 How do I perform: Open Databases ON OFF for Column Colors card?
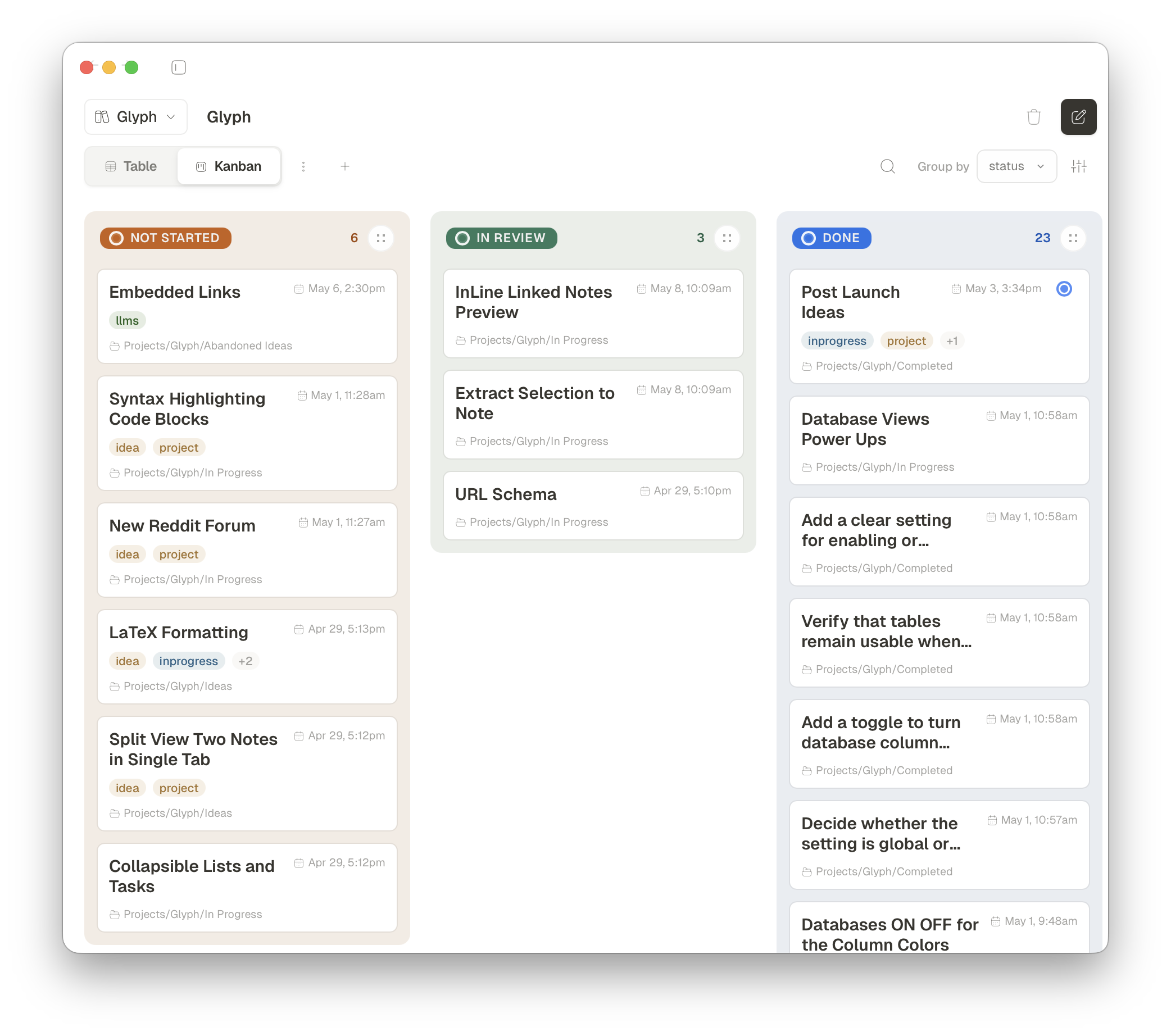click(939, 928)
